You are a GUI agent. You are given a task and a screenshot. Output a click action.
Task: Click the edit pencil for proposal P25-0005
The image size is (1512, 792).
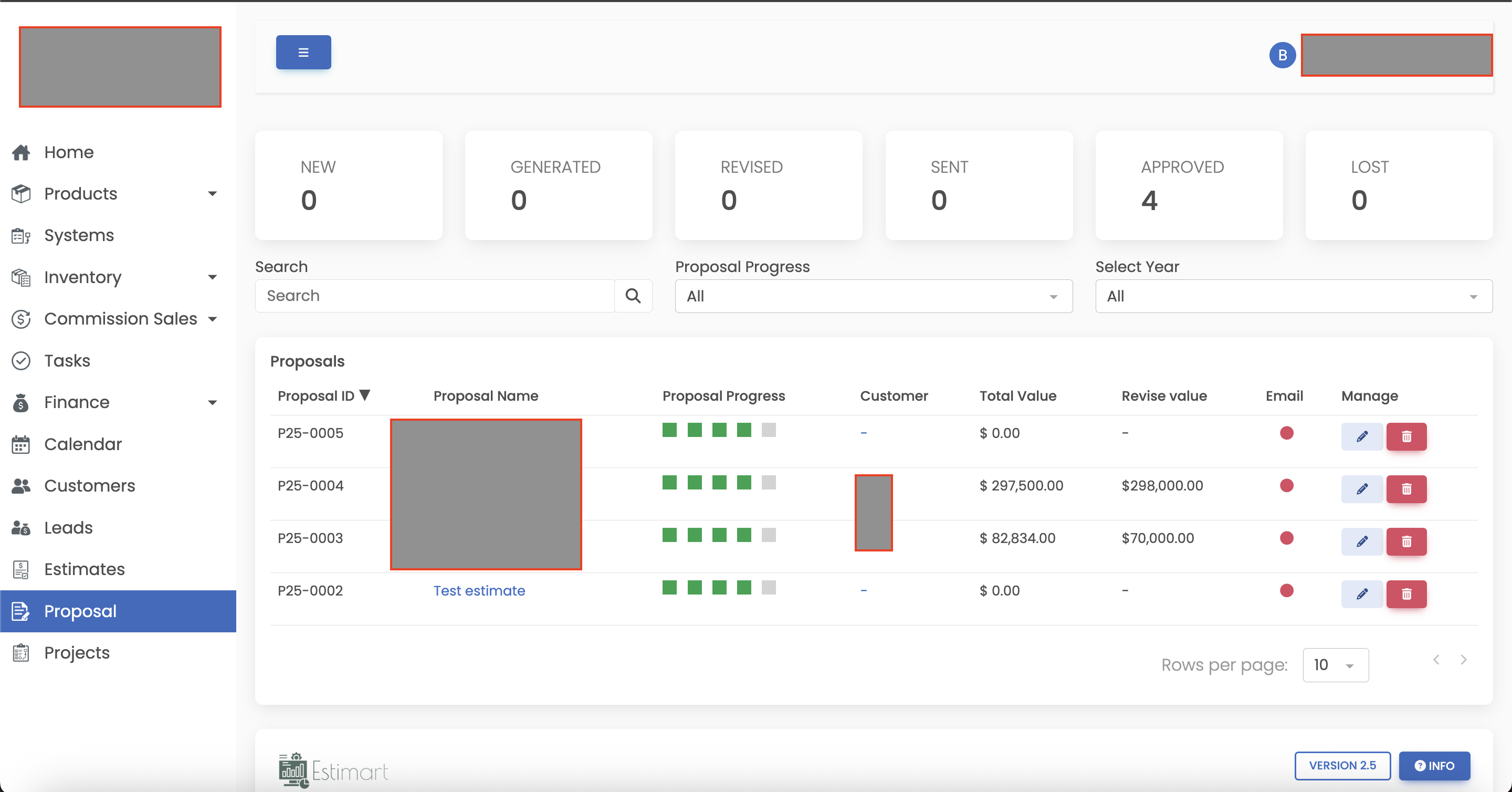coord(1362,436)
